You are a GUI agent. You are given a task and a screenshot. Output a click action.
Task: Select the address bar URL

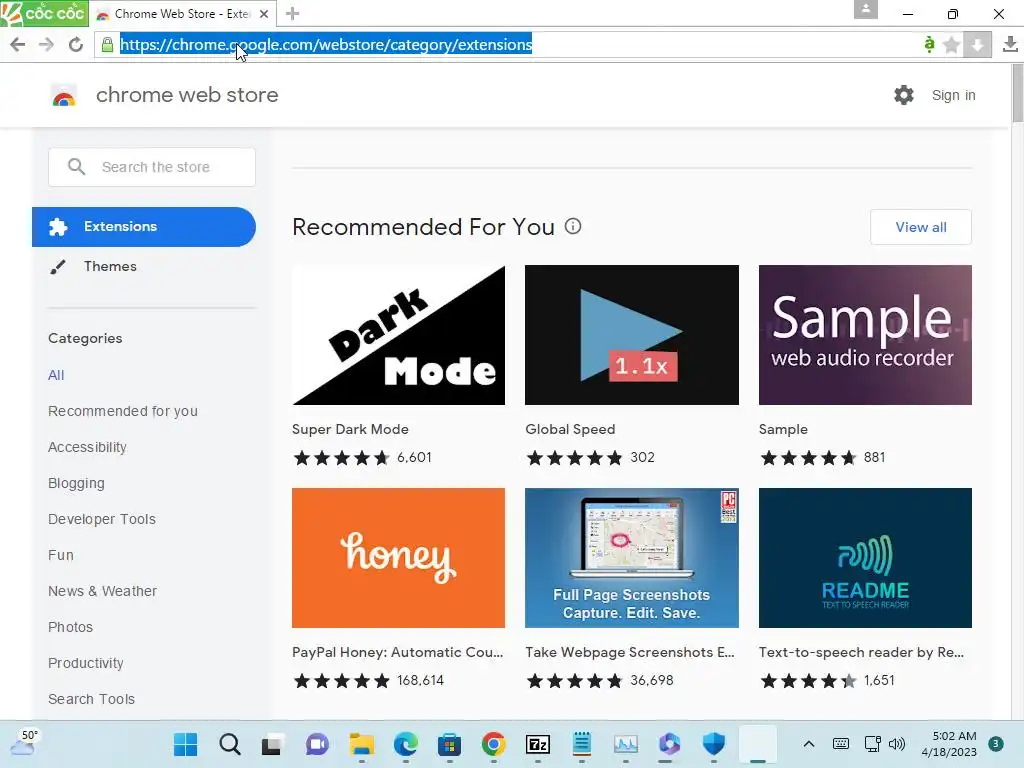click(326, 44)
